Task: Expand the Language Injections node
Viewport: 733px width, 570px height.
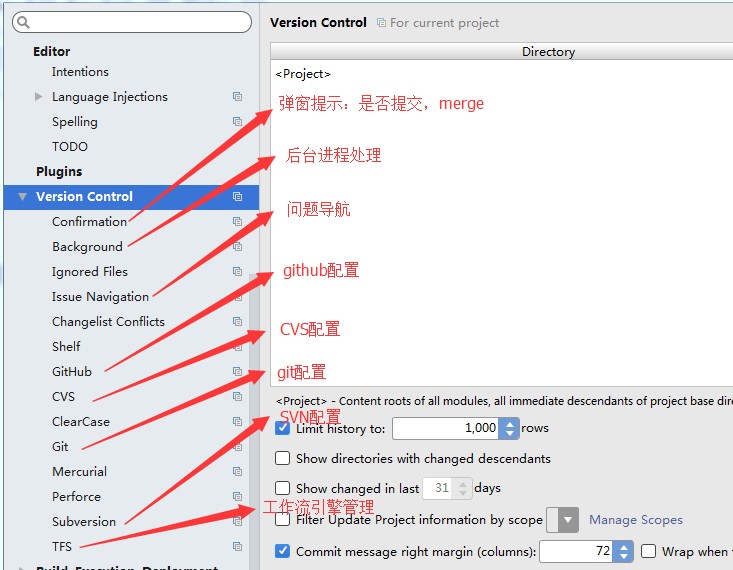Action: [38, 96]
